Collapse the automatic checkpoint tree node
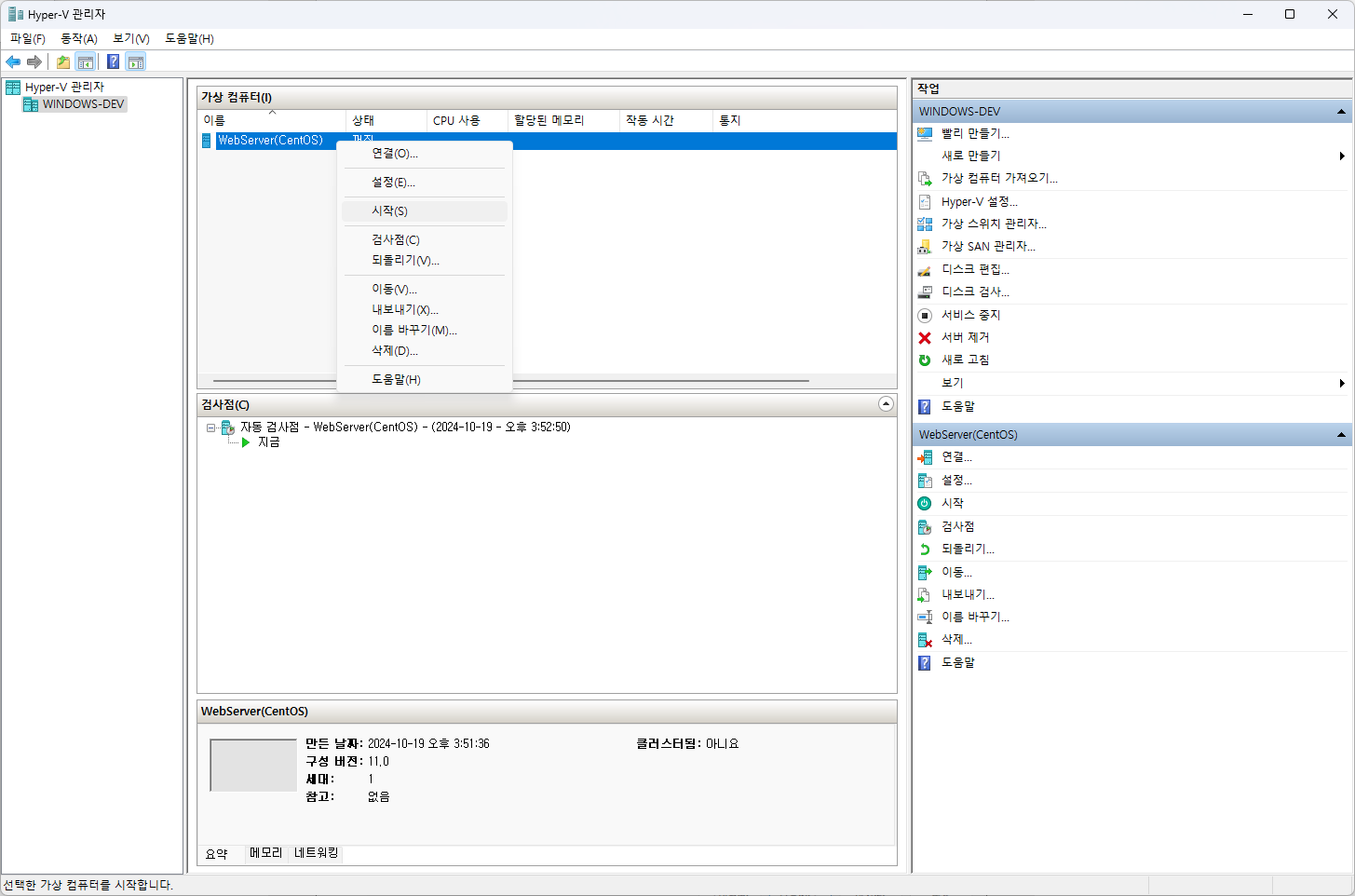Viewport: 1355px width, 896px height. [x=210, y=428]
